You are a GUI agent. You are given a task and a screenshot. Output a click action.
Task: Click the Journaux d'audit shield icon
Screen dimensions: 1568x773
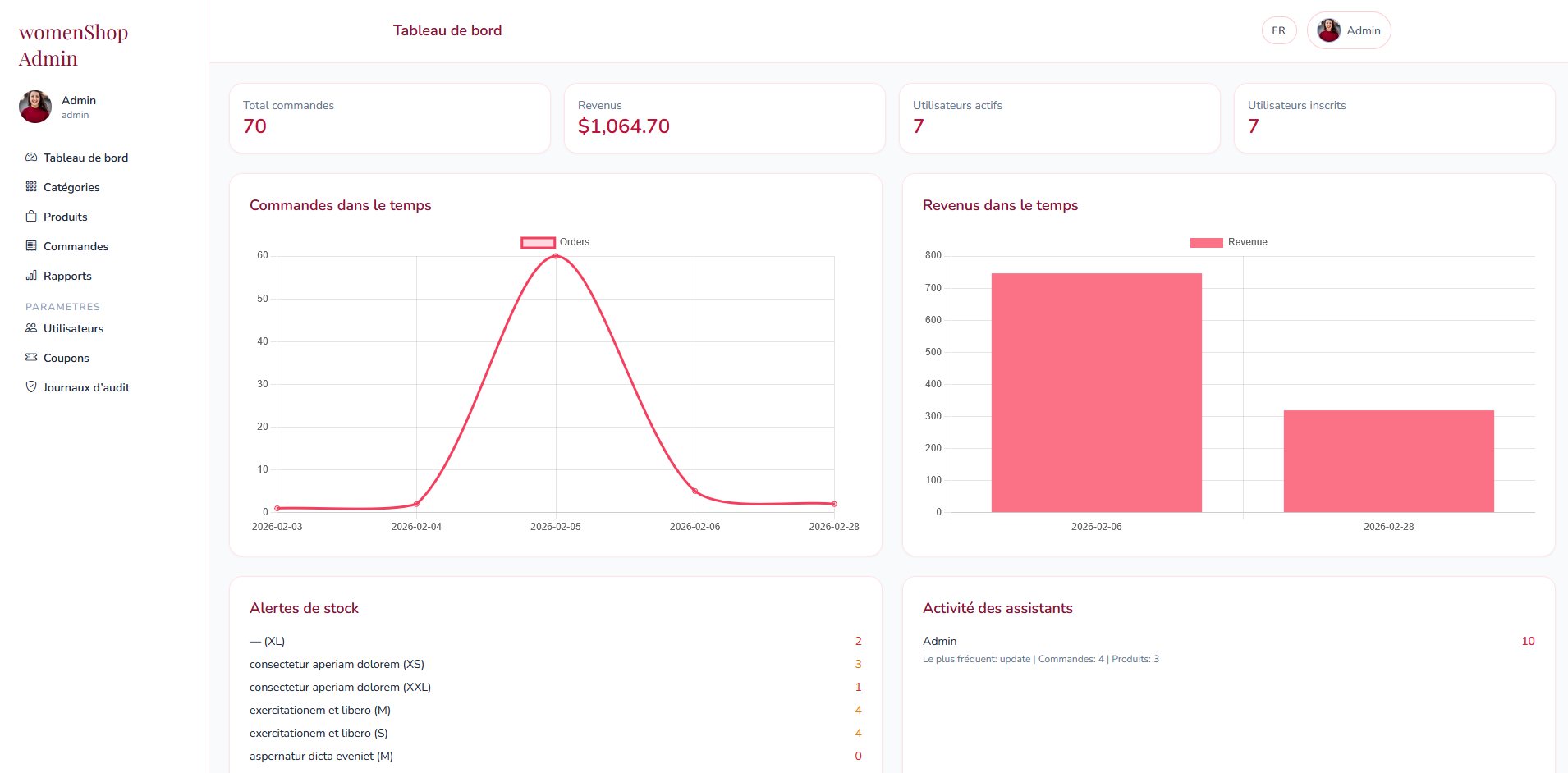31,386
